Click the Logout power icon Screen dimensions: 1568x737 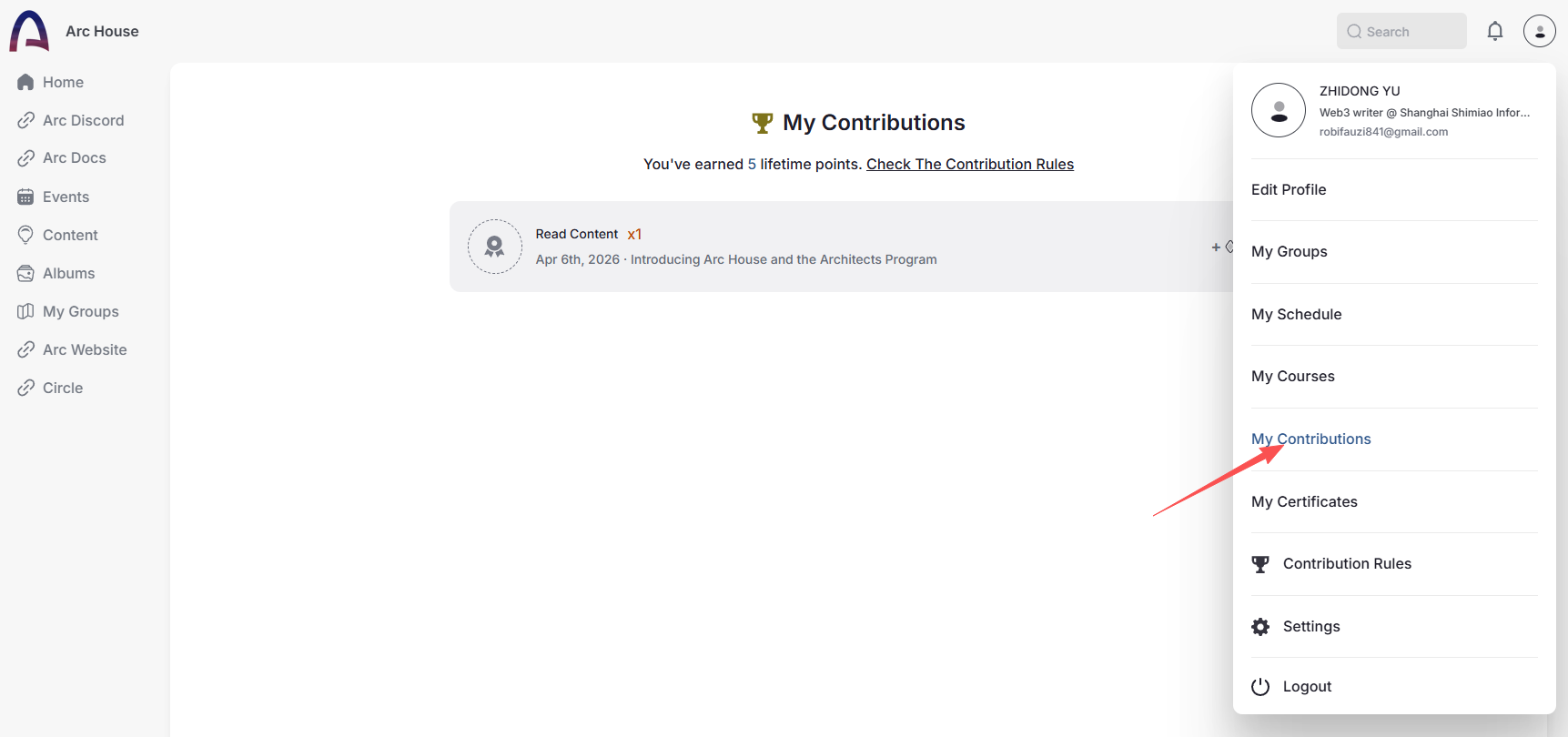[x=1260, y=686]
